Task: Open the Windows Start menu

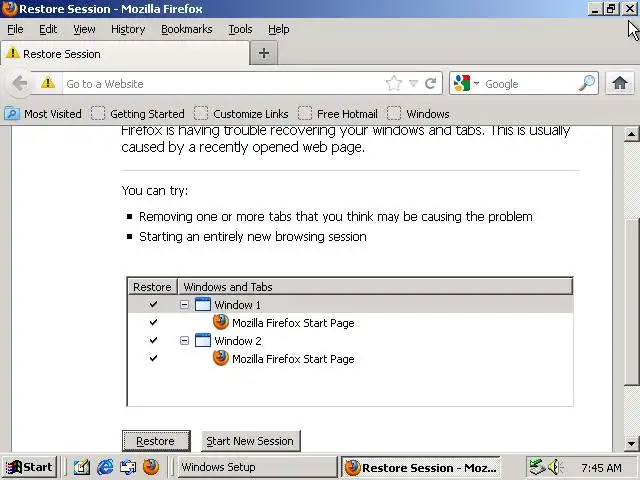Action: [29, 467]
